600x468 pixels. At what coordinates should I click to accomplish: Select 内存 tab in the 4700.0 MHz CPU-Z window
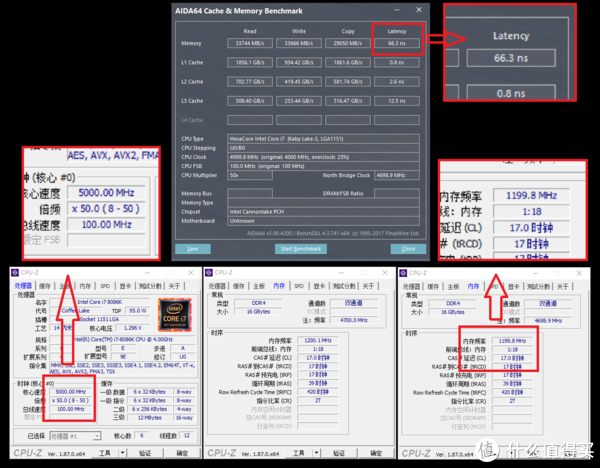[279, 286]
